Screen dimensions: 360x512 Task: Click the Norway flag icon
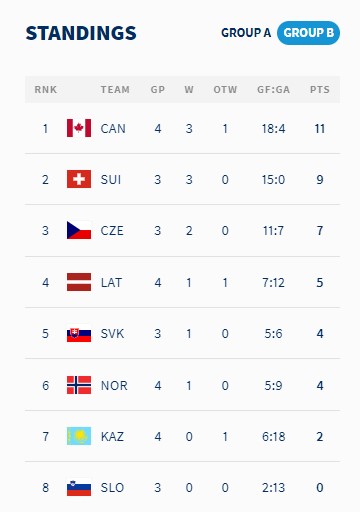click(79, 385)
